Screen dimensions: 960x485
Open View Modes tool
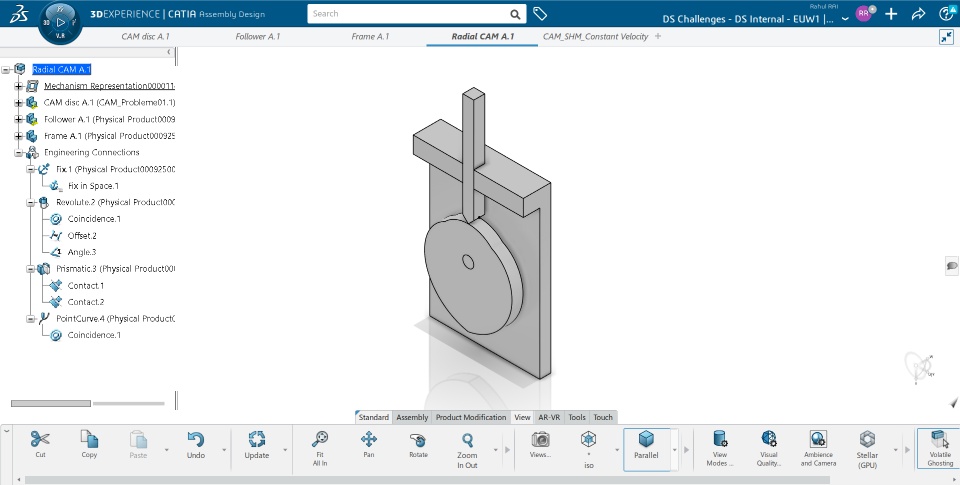pos(720,448)
